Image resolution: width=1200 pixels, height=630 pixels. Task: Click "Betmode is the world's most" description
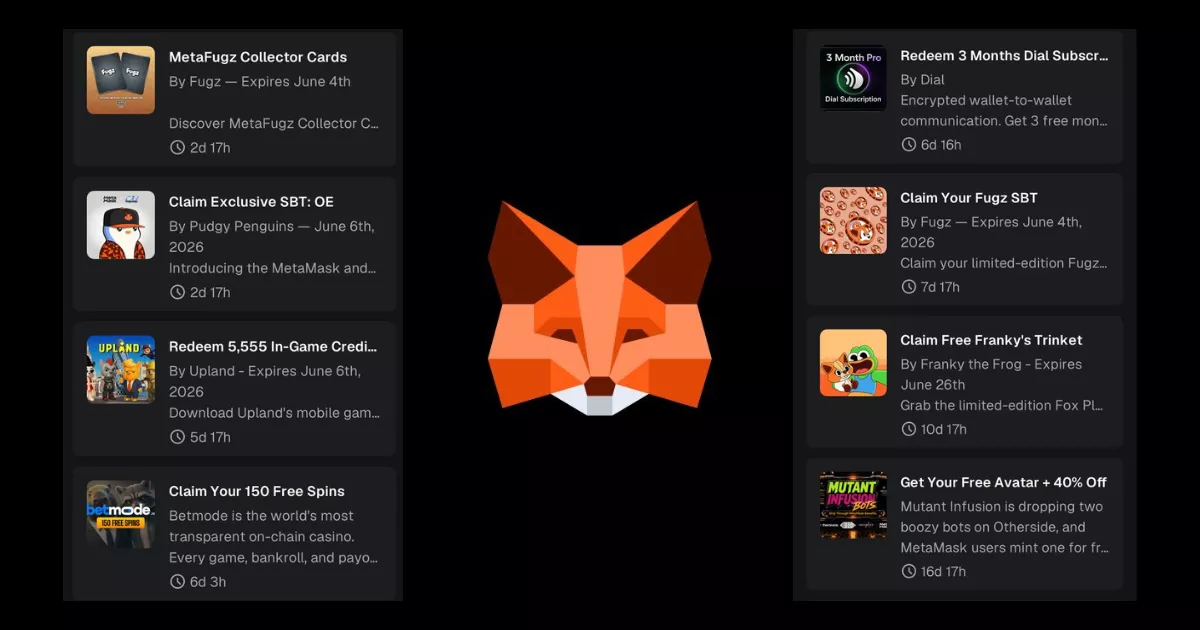[x=261, y=516]
